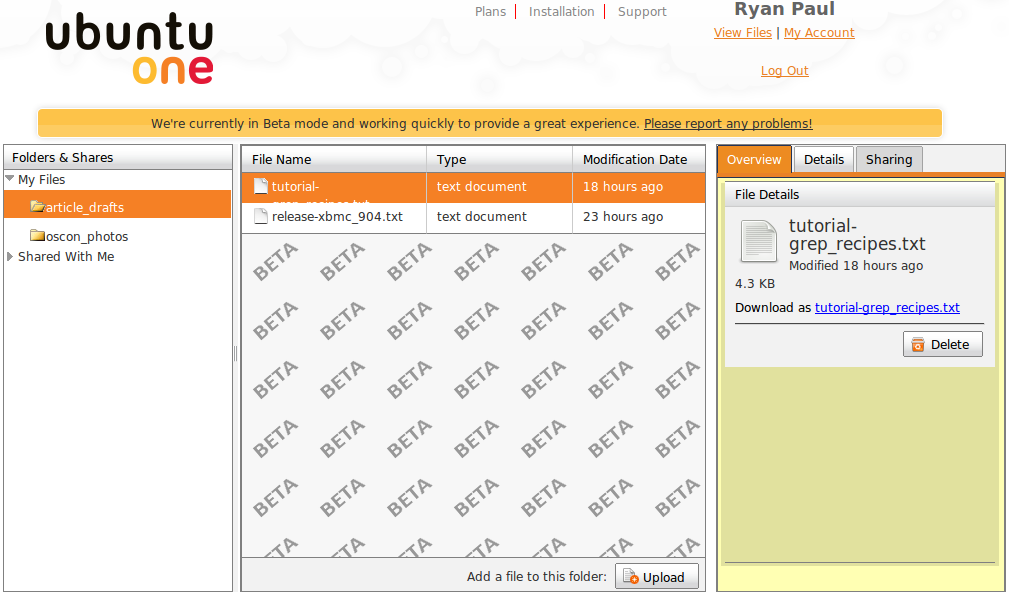1009x598 pixels.
Task: Click the Ubuntu One logo
Action: 129,48
